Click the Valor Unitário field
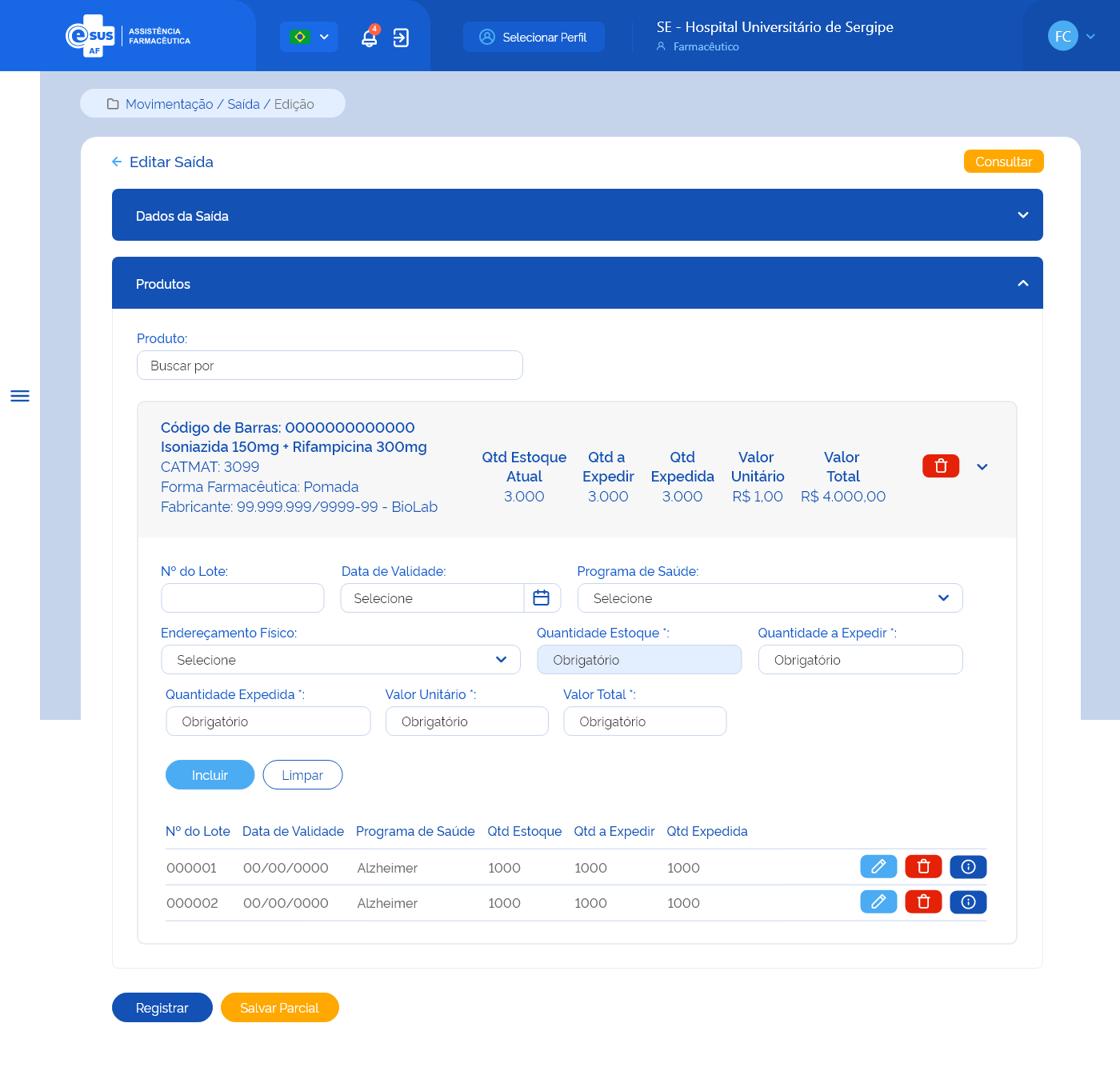 click(x=467, y=721)
